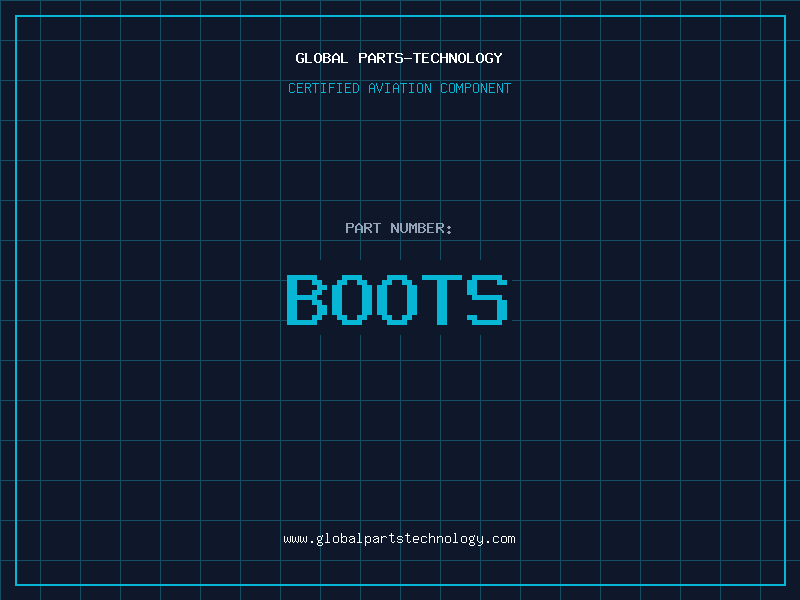Click the .com ending of the URL

pyautogui.click(x=500, y=539)
